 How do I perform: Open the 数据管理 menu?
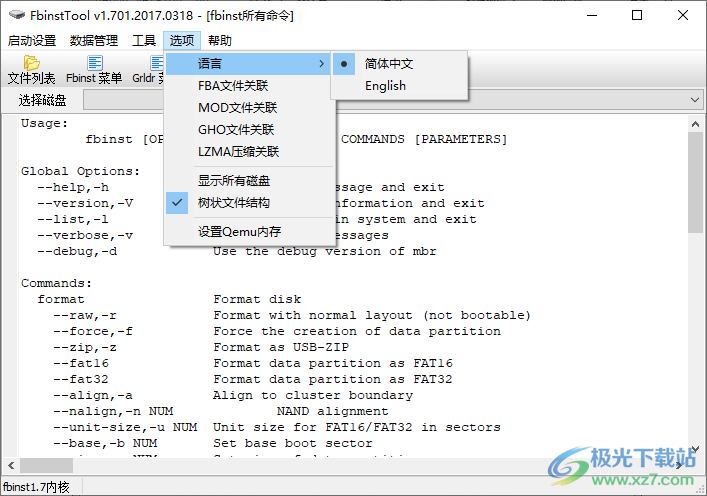(x=94, y=41)
